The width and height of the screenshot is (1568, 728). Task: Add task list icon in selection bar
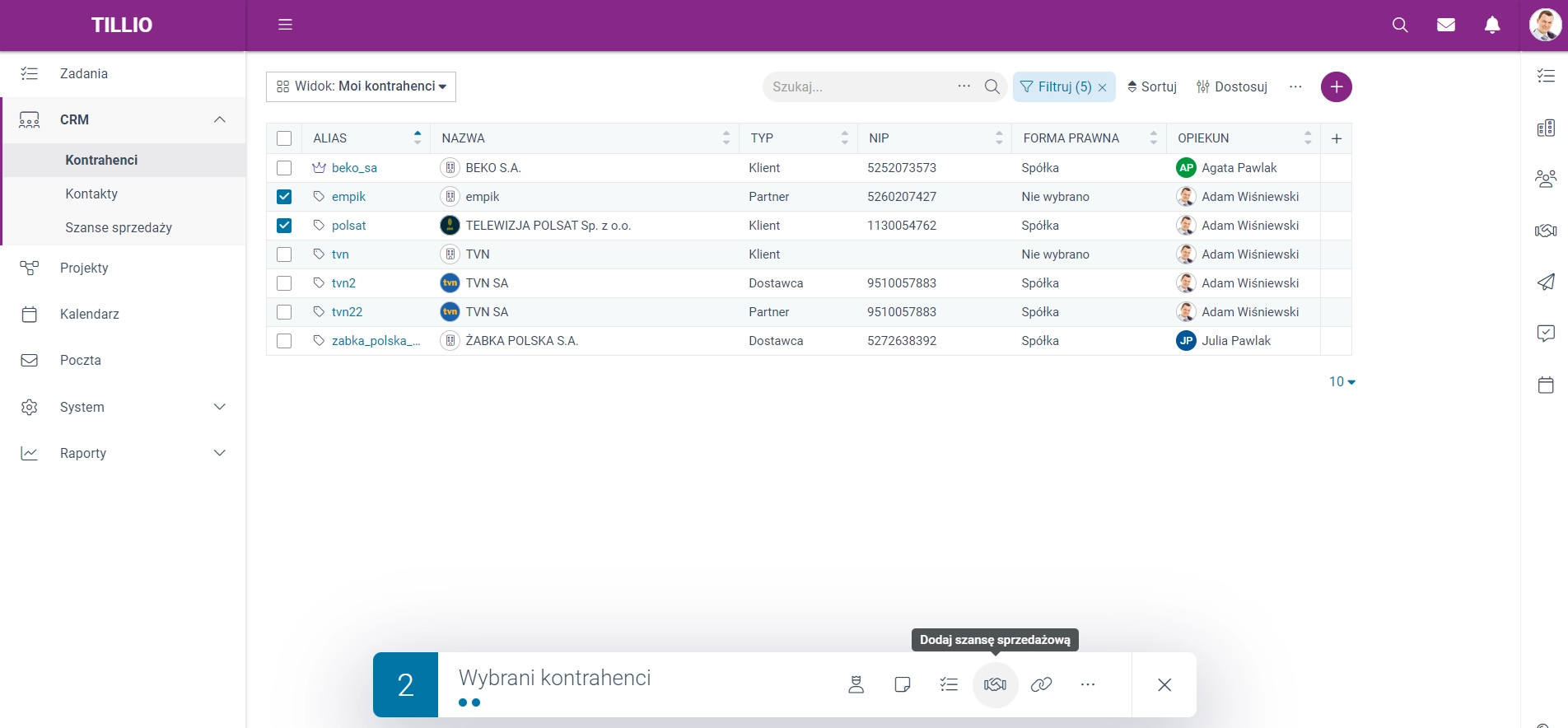[949, 684]
